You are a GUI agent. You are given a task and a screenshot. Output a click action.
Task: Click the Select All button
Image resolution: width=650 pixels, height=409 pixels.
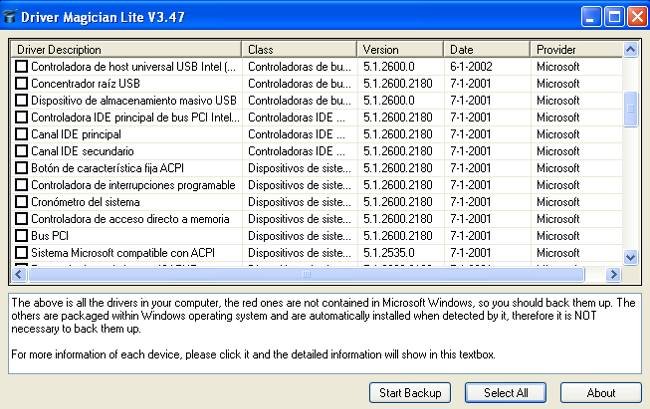pyautogui.click(x=506, y=392)
